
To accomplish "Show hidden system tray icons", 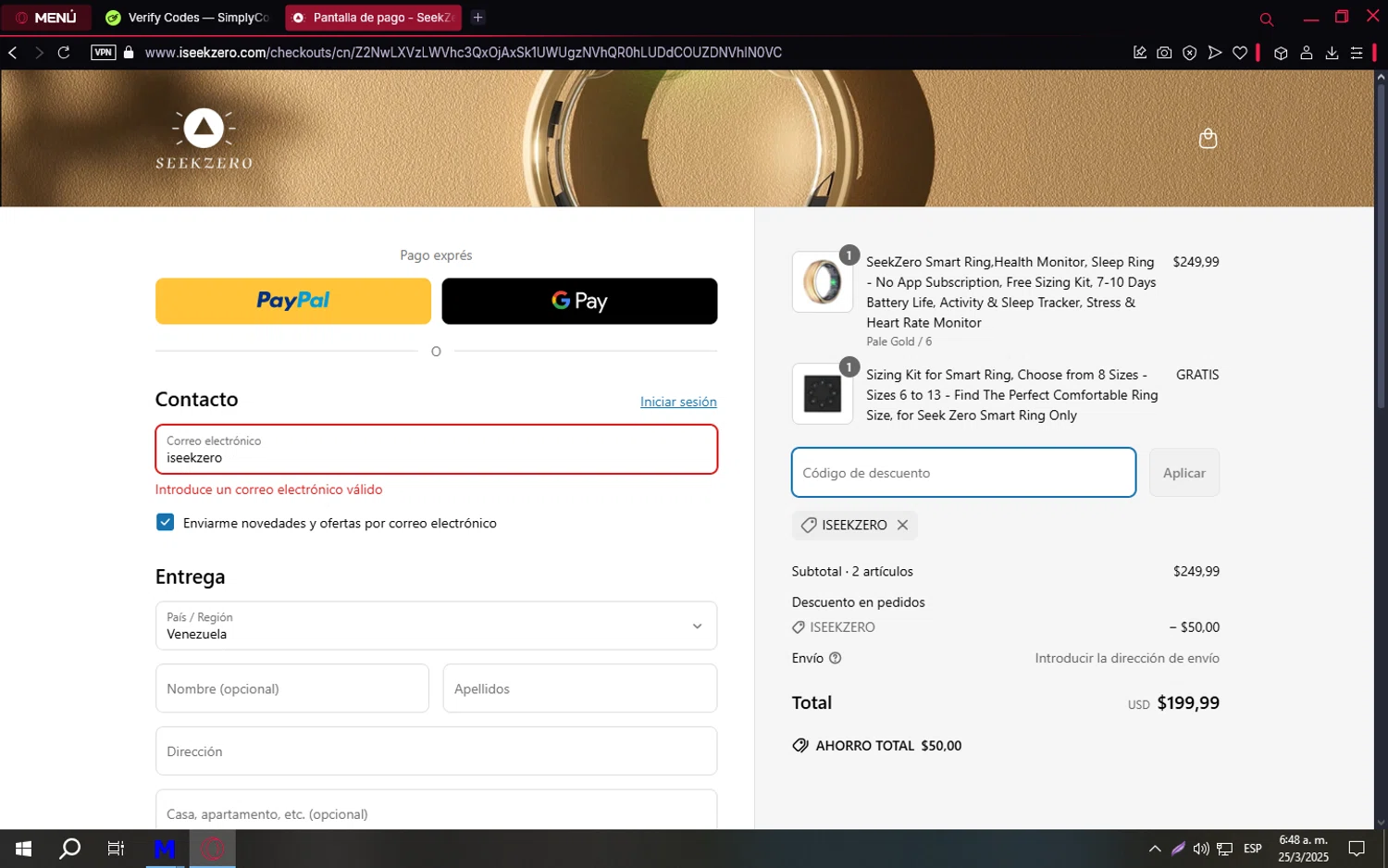I will pyautogui.click(x=1155, y=849).
